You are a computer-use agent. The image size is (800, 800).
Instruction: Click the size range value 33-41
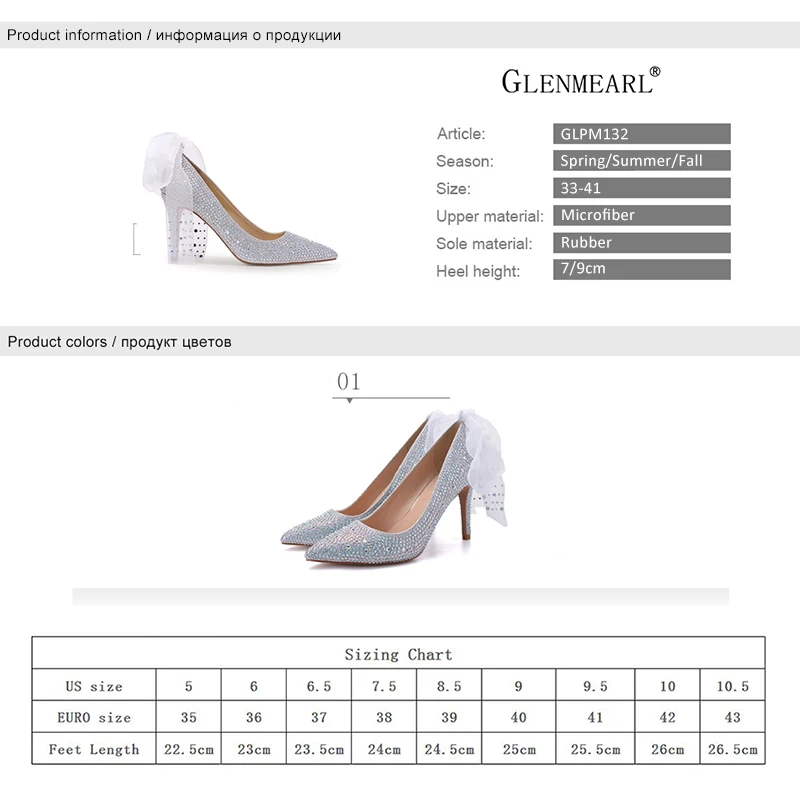click(x=642, y=188)
